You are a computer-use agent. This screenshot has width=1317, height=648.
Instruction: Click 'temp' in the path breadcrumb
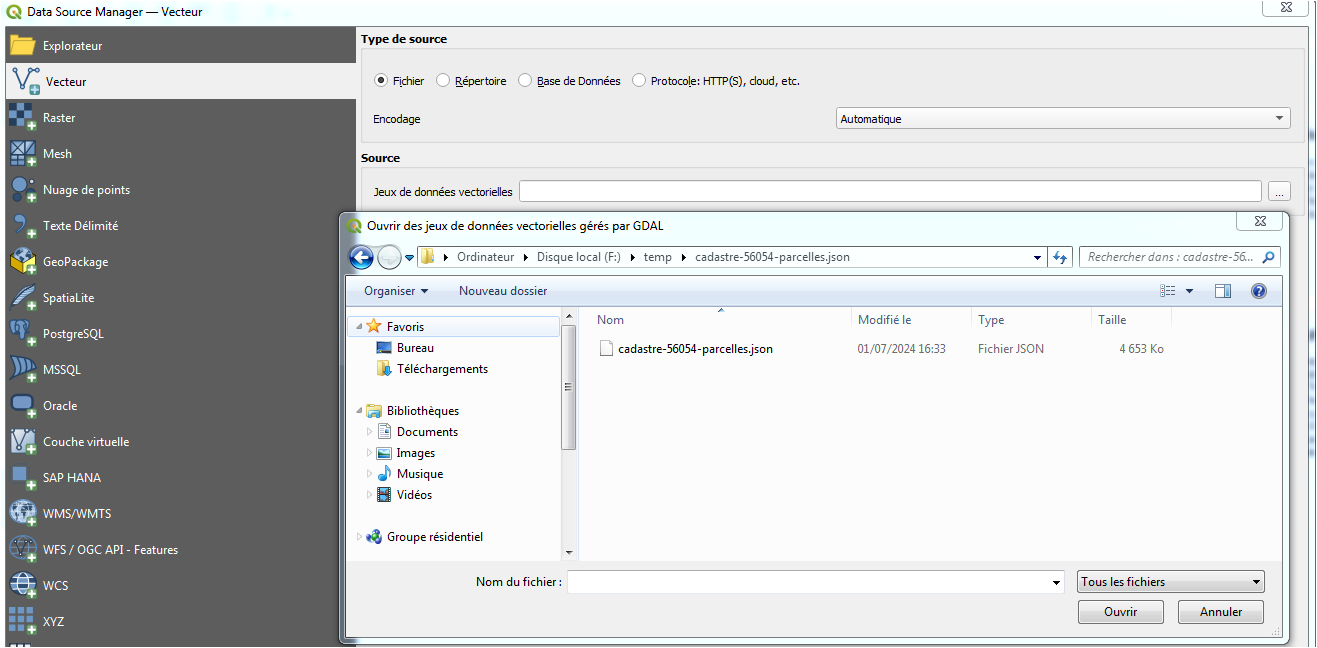pyautogui.click(x=658, y=257)
